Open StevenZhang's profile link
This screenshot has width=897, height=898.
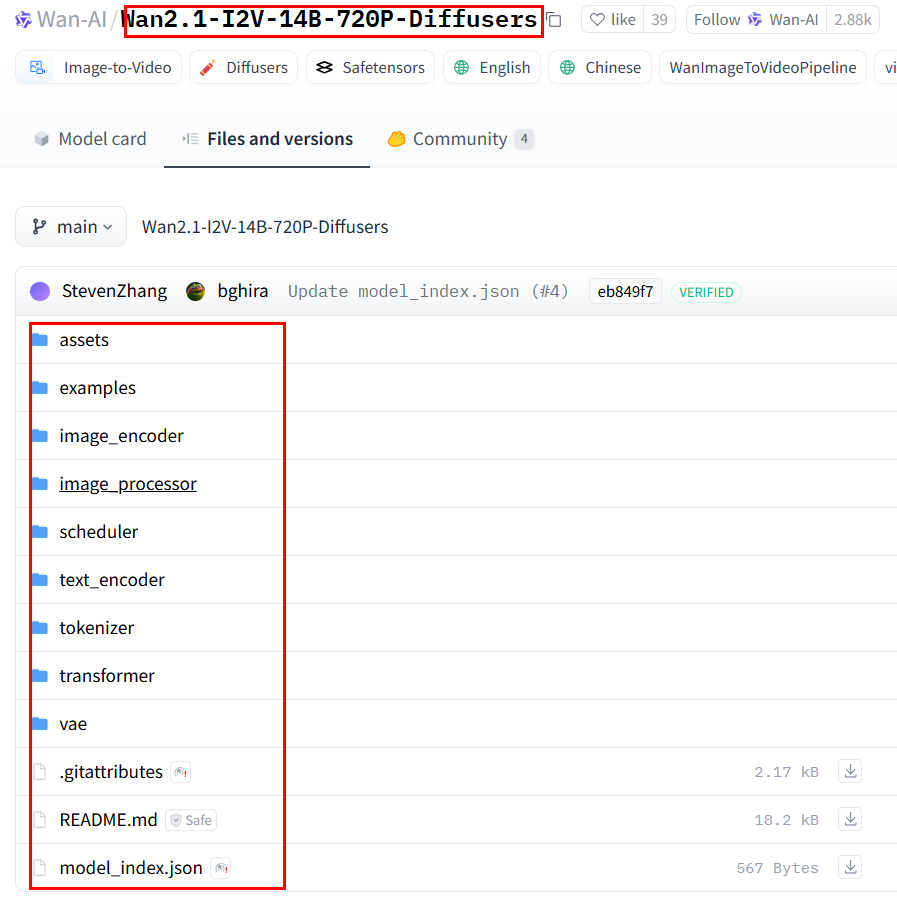(115, 291)
